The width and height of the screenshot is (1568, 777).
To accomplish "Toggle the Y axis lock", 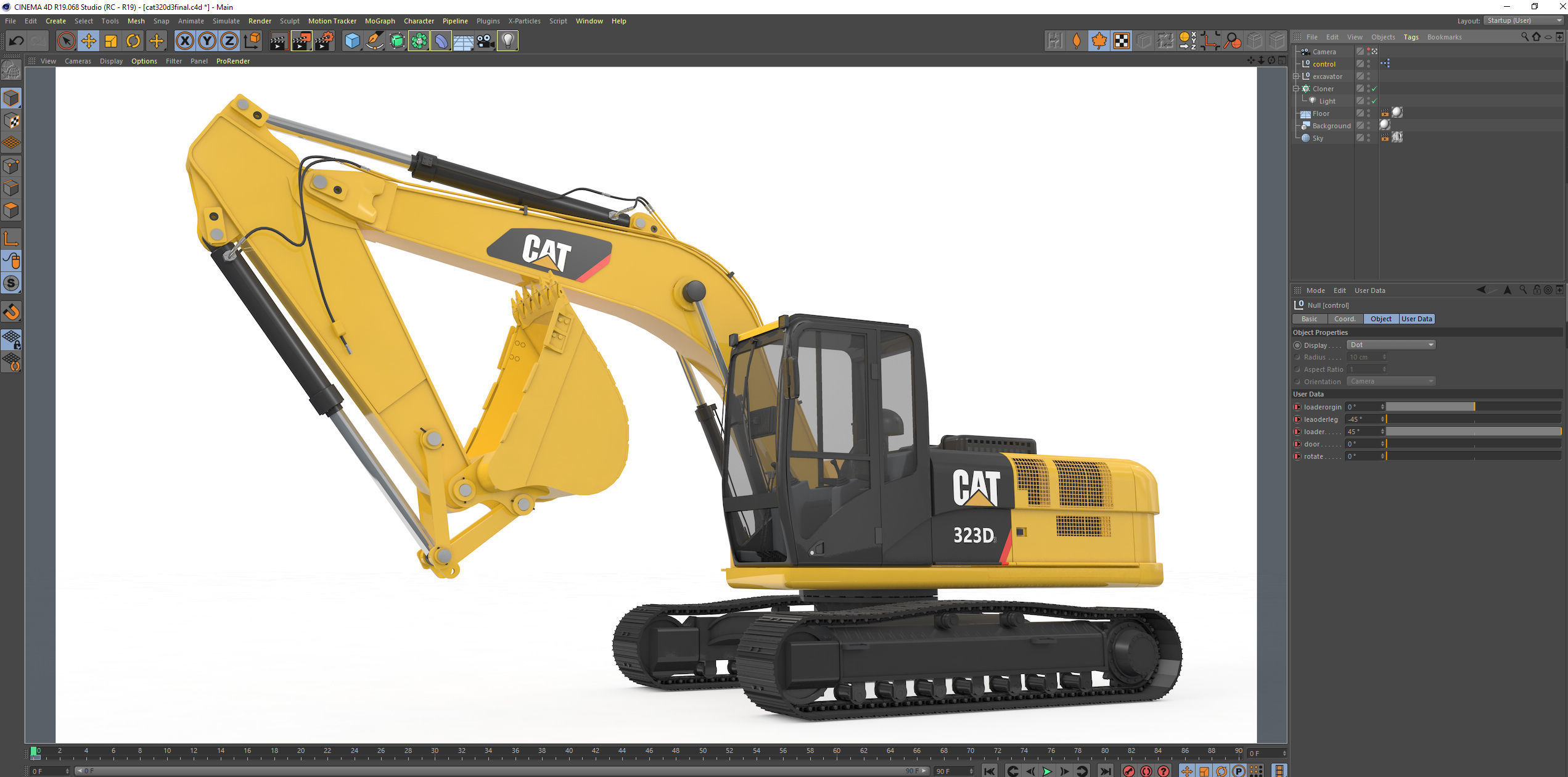I will pos(207,41).
